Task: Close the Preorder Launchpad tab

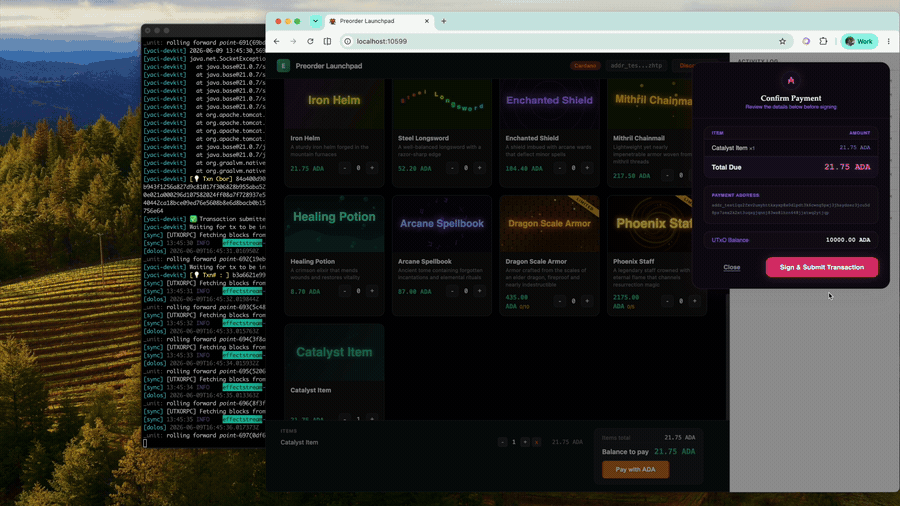Action: 426,21
